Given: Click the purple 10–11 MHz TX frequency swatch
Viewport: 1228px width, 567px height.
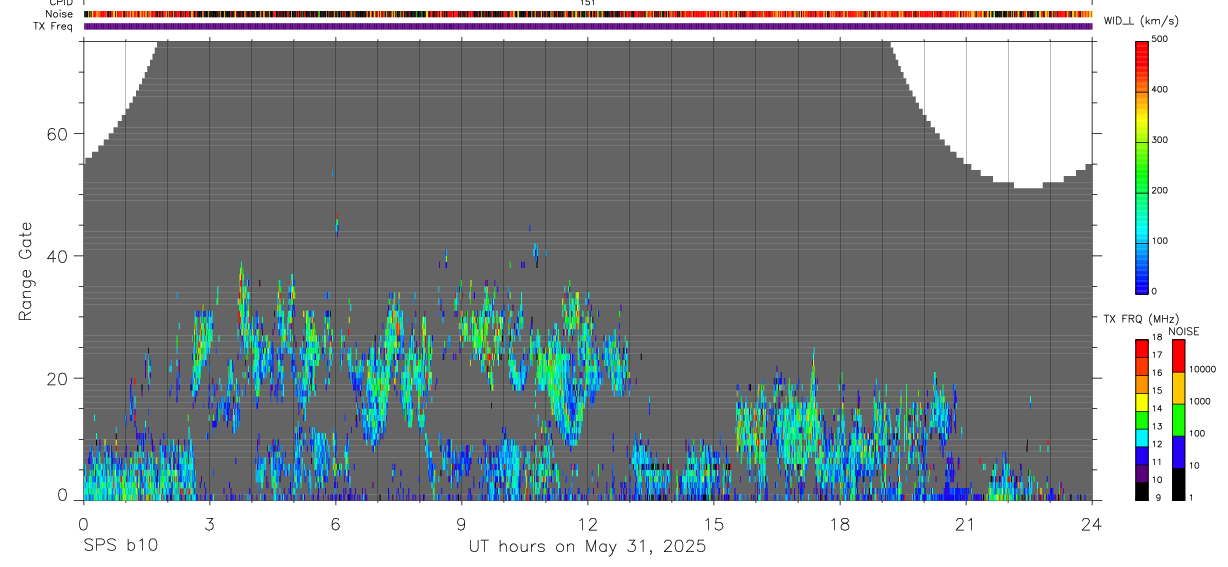Looking at the screenshot, I should click(x=1142, y=473).
